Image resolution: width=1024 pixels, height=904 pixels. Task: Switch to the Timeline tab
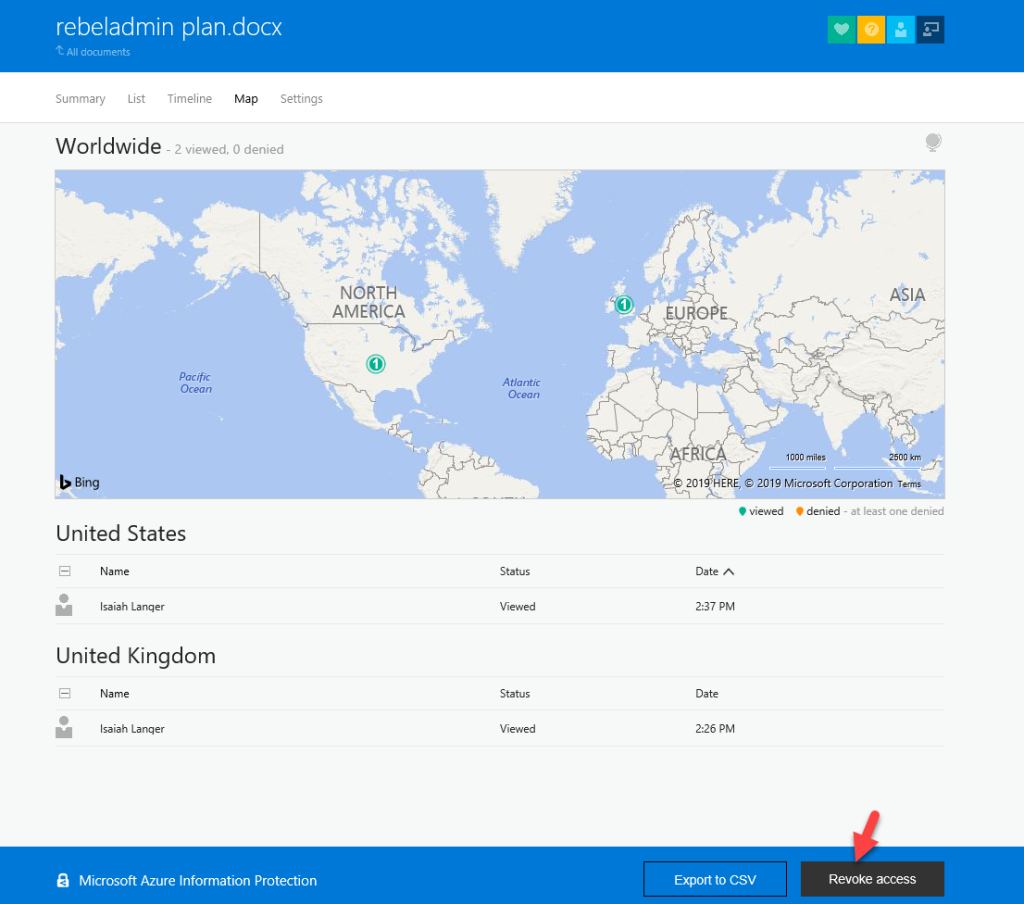(189, 98)
